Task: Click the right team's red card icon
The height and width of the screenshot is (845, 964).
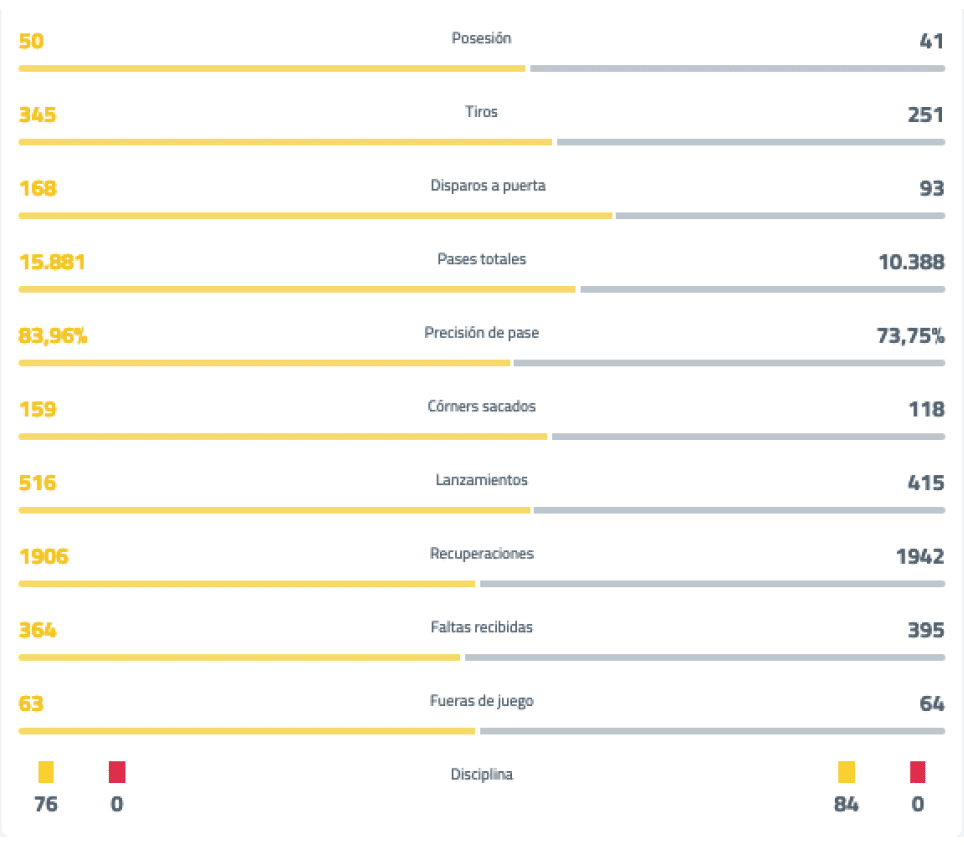Action: click(x=917, y=772)
